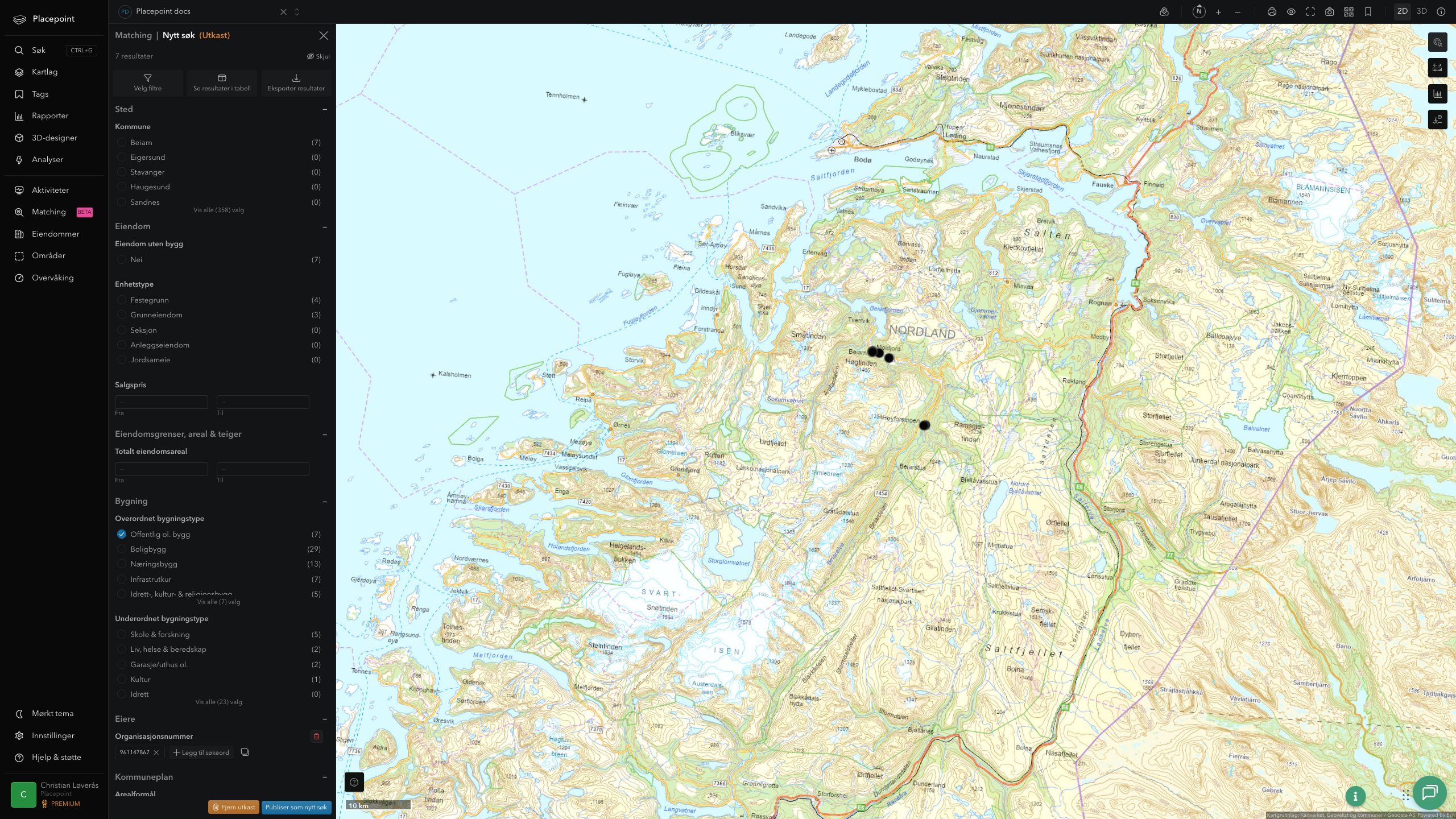Hide results with Skjul

coord(318,56)
